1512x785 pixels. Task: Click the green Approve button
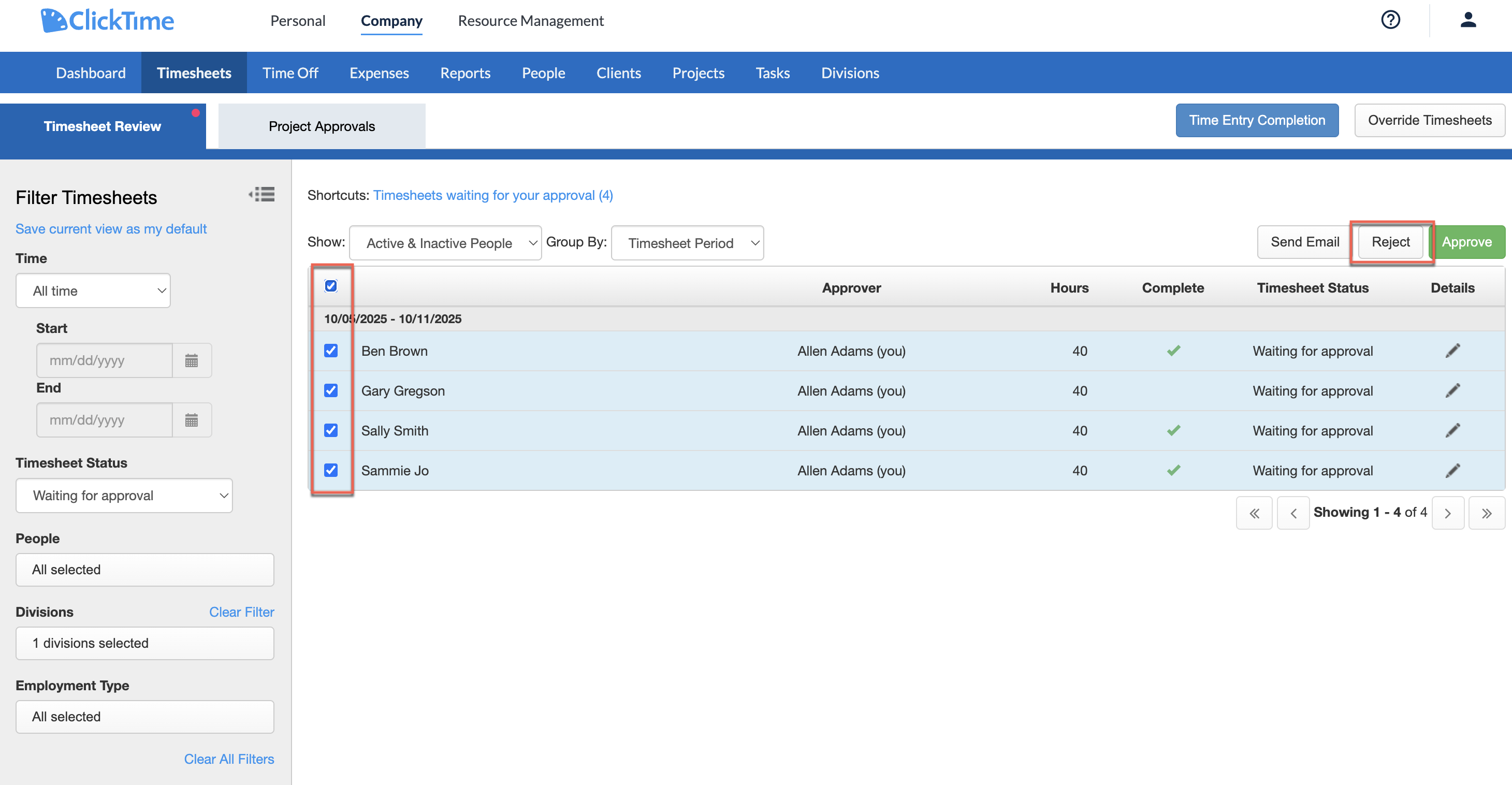[1467, 242]
